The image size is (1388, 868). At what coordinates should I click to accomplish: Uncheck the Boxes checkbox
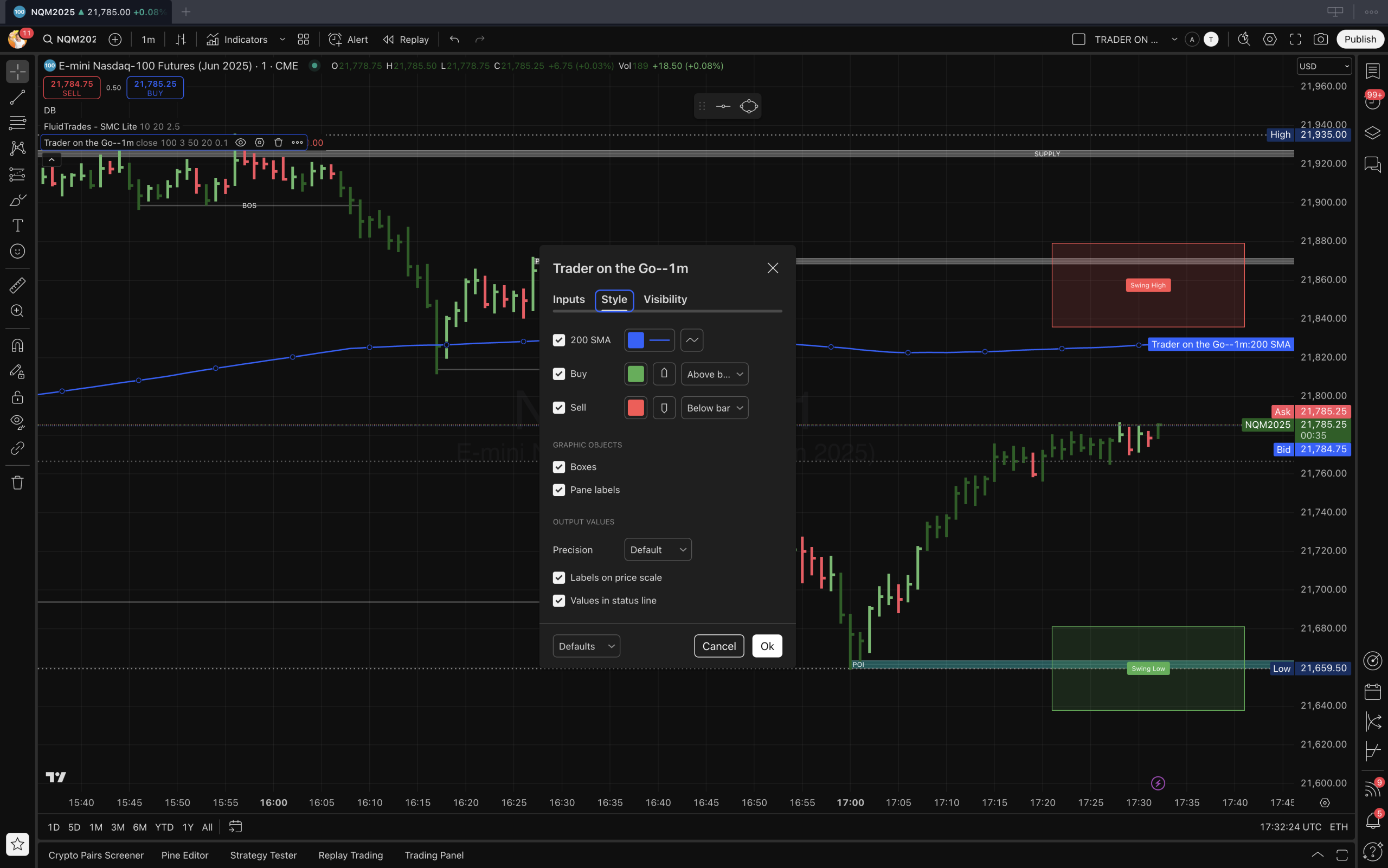coord(558,467)
